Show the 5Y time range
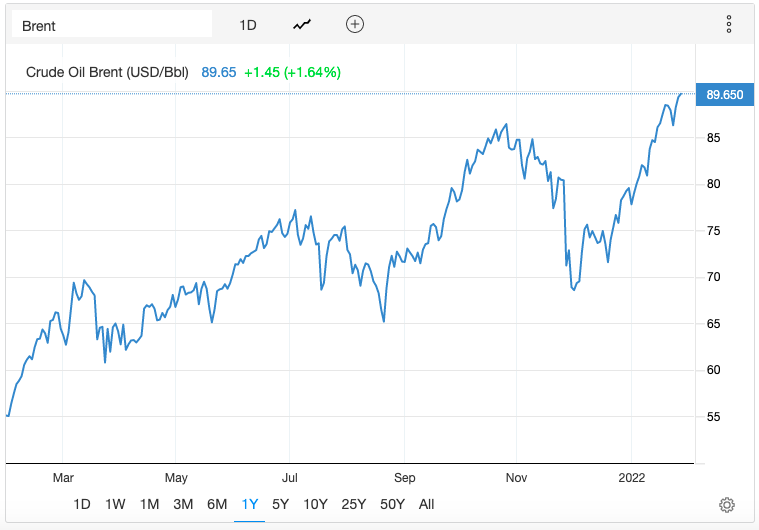This screenshot has width=759, height=530. click(281, 504)
